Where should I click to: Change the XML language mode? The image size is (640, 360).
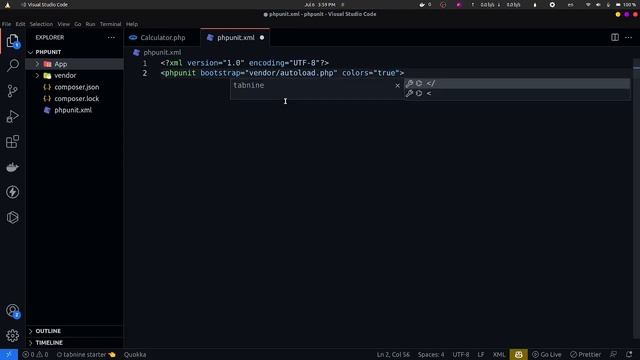499,354
